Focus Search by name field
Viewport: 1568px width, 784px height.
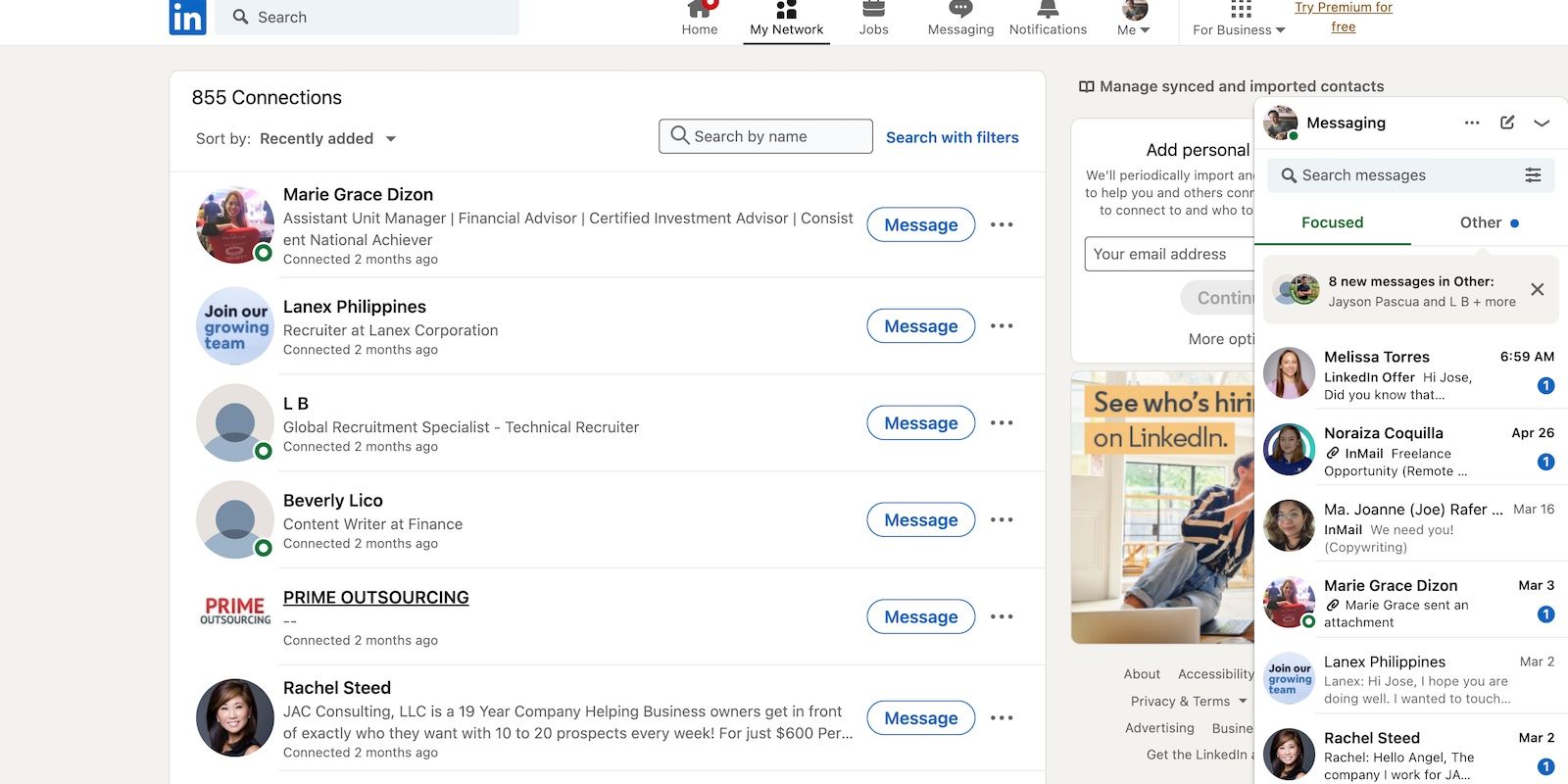point(765,136)
